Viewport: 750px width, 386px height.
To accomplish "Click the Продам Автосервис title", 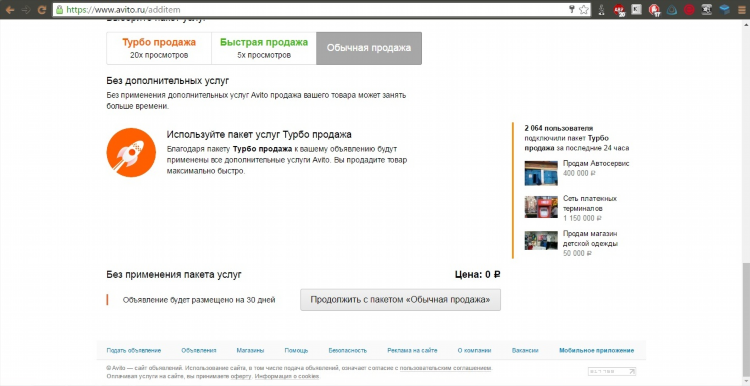I will pyautogui.click(x=596, y=164).
